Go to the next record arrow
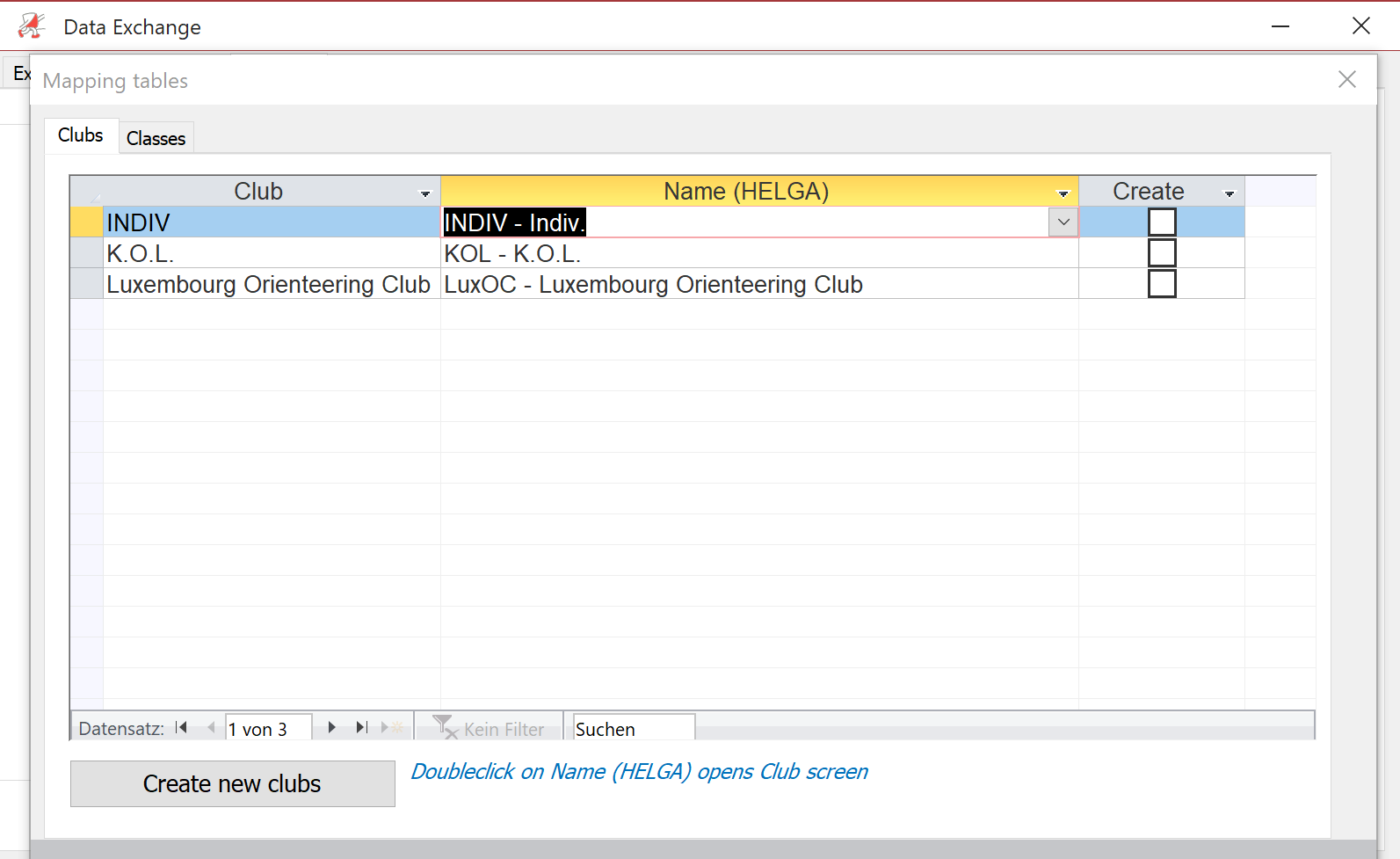Viewport: 1400px width, 859px height. tap(331, 727)
